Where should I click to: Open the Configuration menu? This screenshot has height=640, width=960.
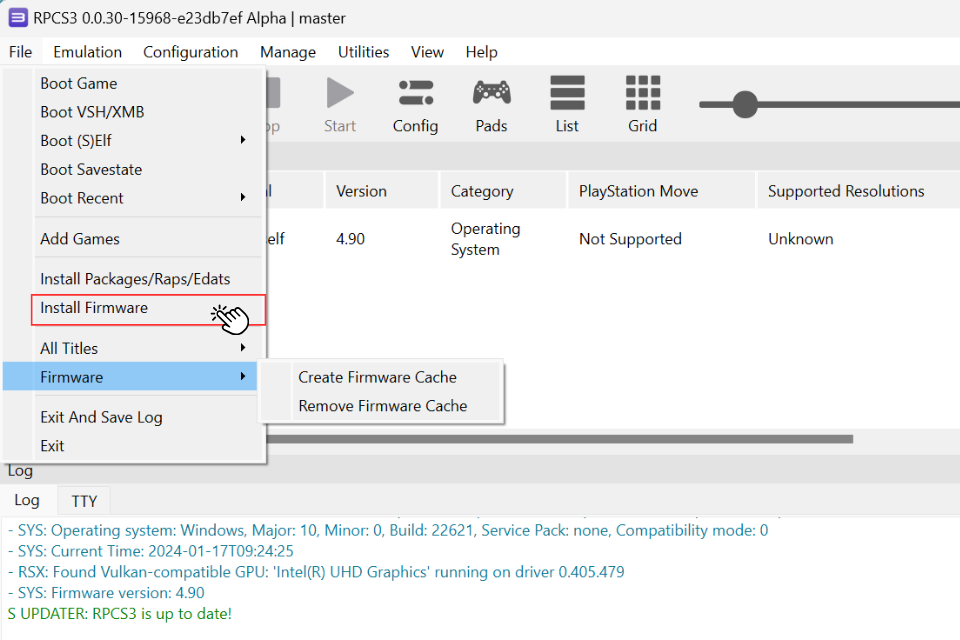(x=190, y=52)
